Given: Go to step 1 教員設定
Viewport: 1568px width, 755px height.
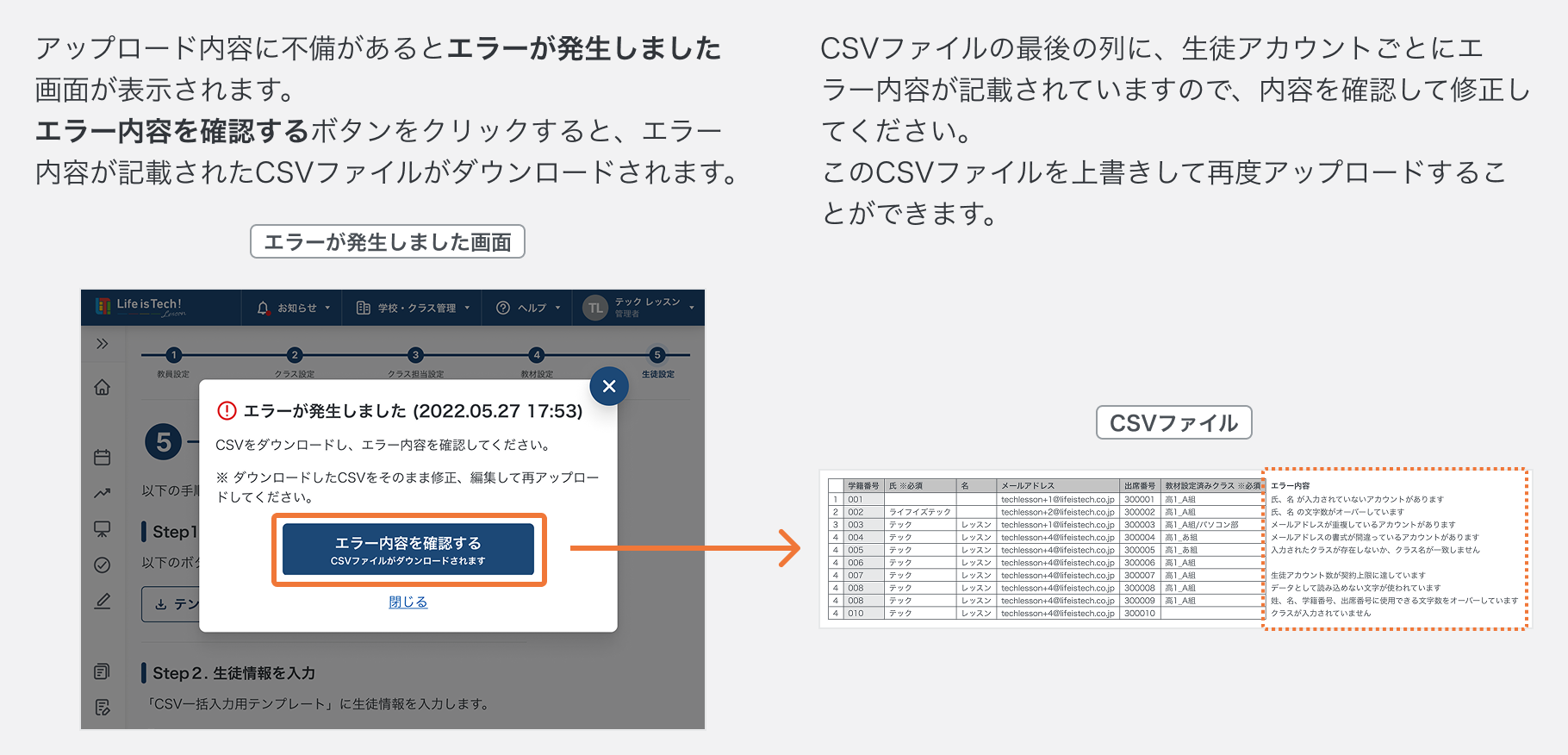Looking at the screenshot, I should click(174, 363).
